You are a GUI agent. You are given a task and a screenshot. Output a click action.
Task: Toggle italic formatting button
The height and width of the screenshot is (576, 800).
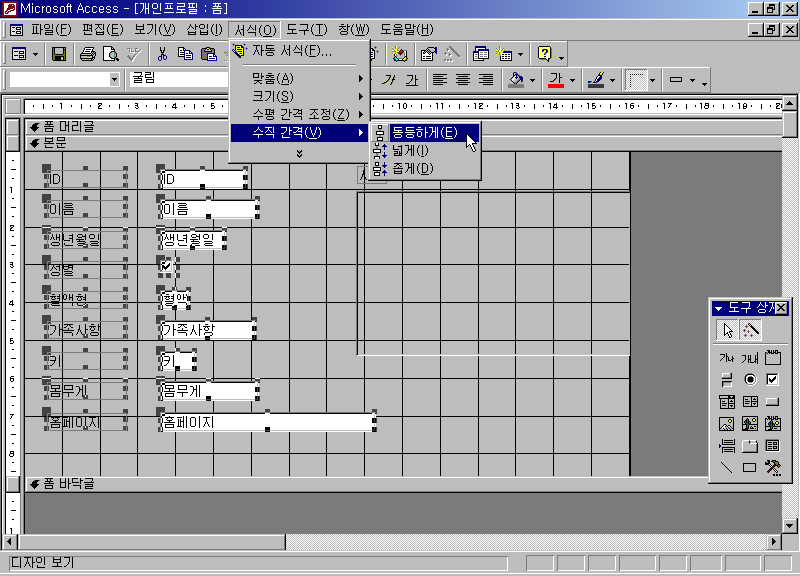coord(389,80)
